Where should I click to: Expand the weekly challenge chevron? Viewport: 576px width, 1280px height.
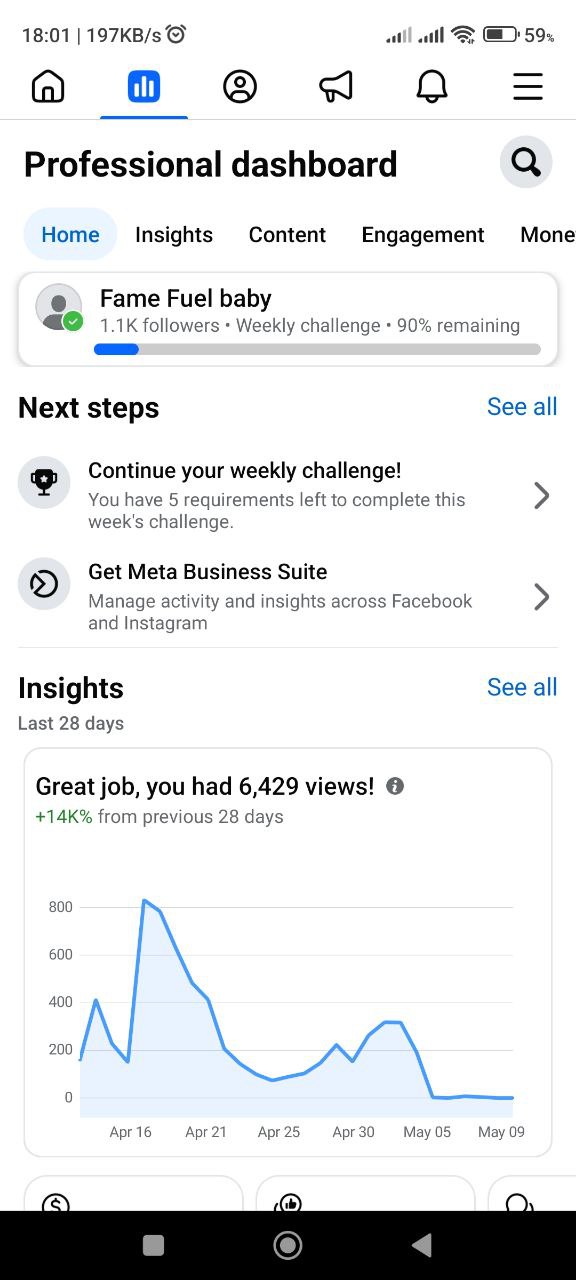tap(541, 495)
